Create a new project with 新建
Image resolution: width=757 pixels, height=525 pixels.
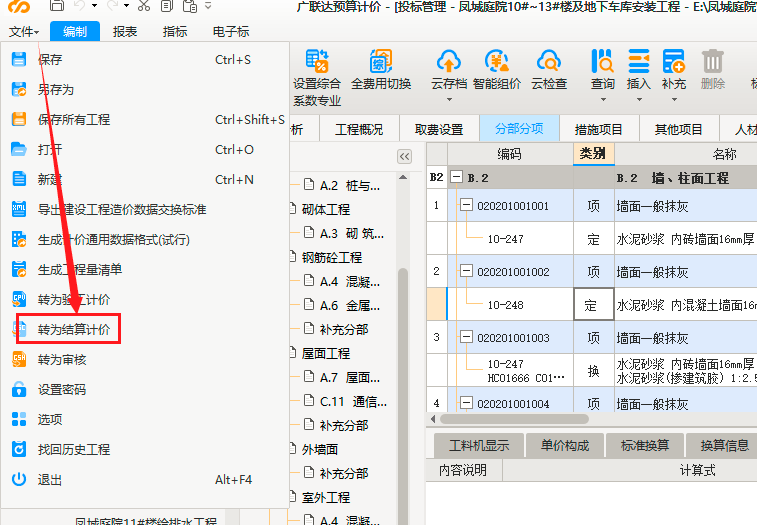[145, 180]
